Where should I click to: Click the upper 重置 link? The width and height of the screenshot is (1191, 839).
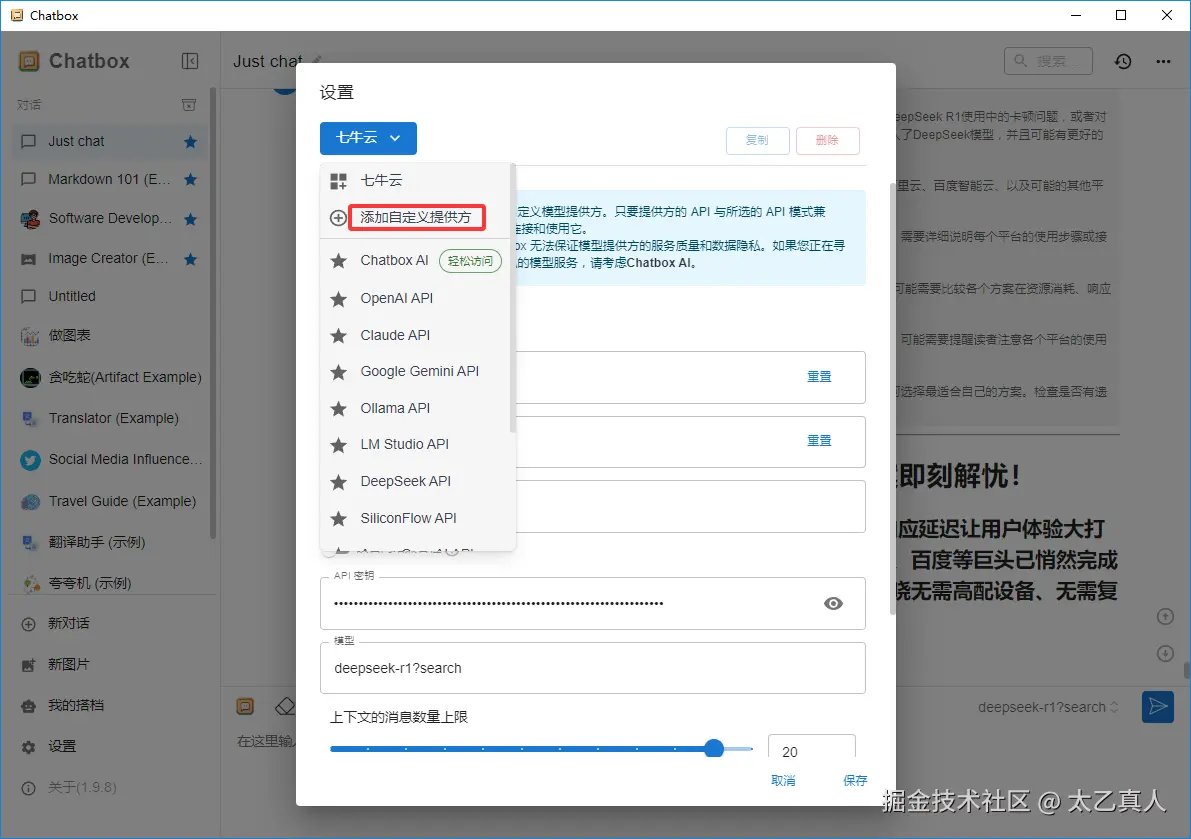tap(819, 377)
